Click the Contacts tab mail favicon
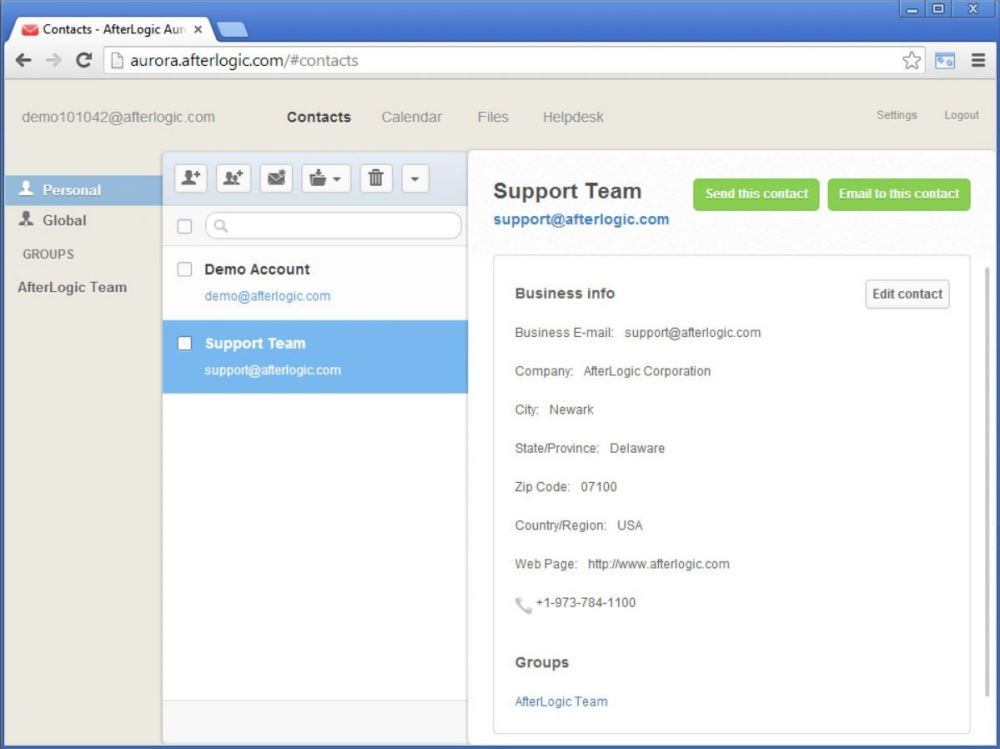Image resolution: width=1000 pixels, height=749 pixels. click(x=29, y=30)
